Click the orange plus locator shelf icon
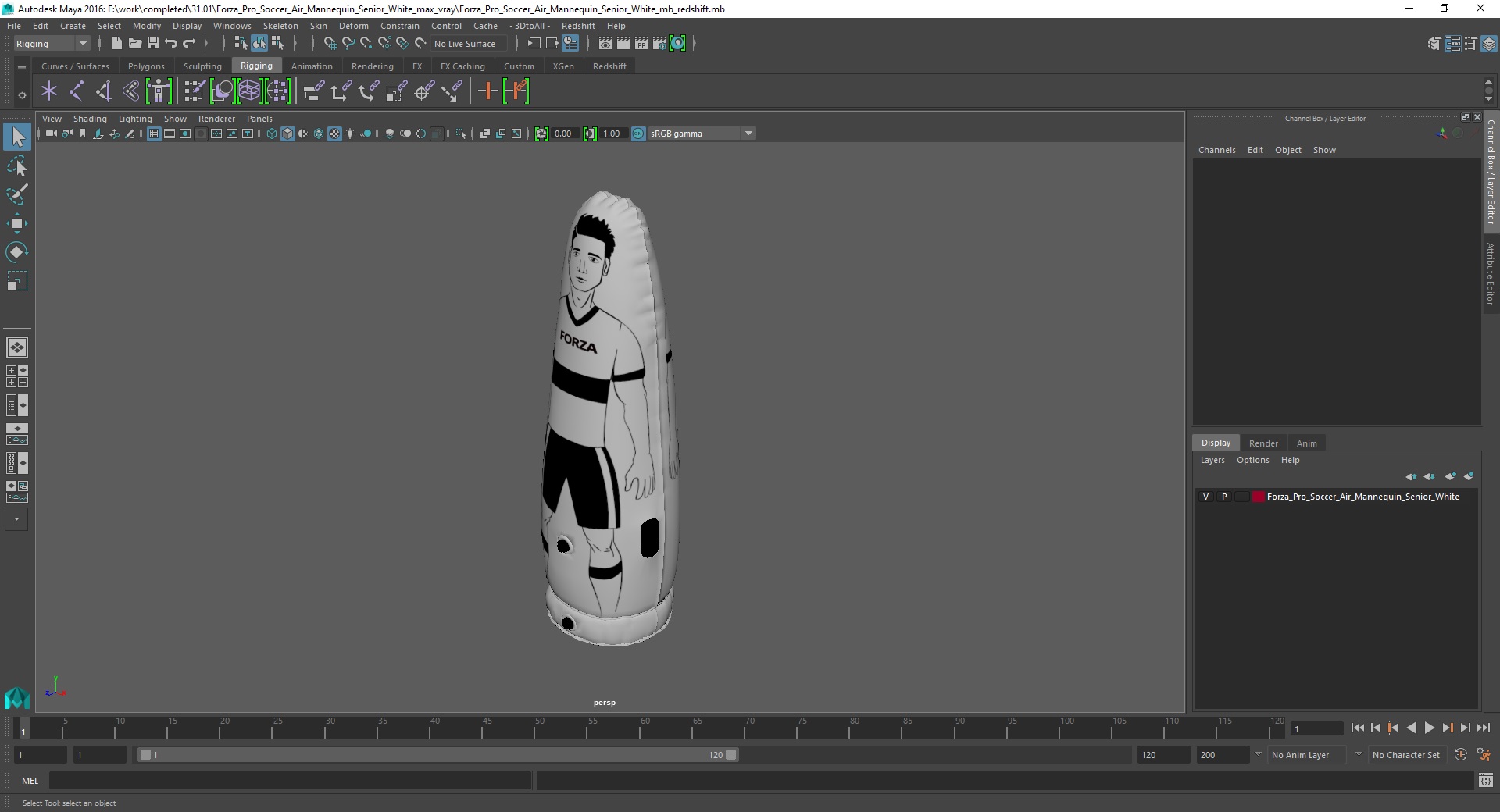The width and height of the screenshot is (1500, 812). pyautogui.click(x=488, y=91)
